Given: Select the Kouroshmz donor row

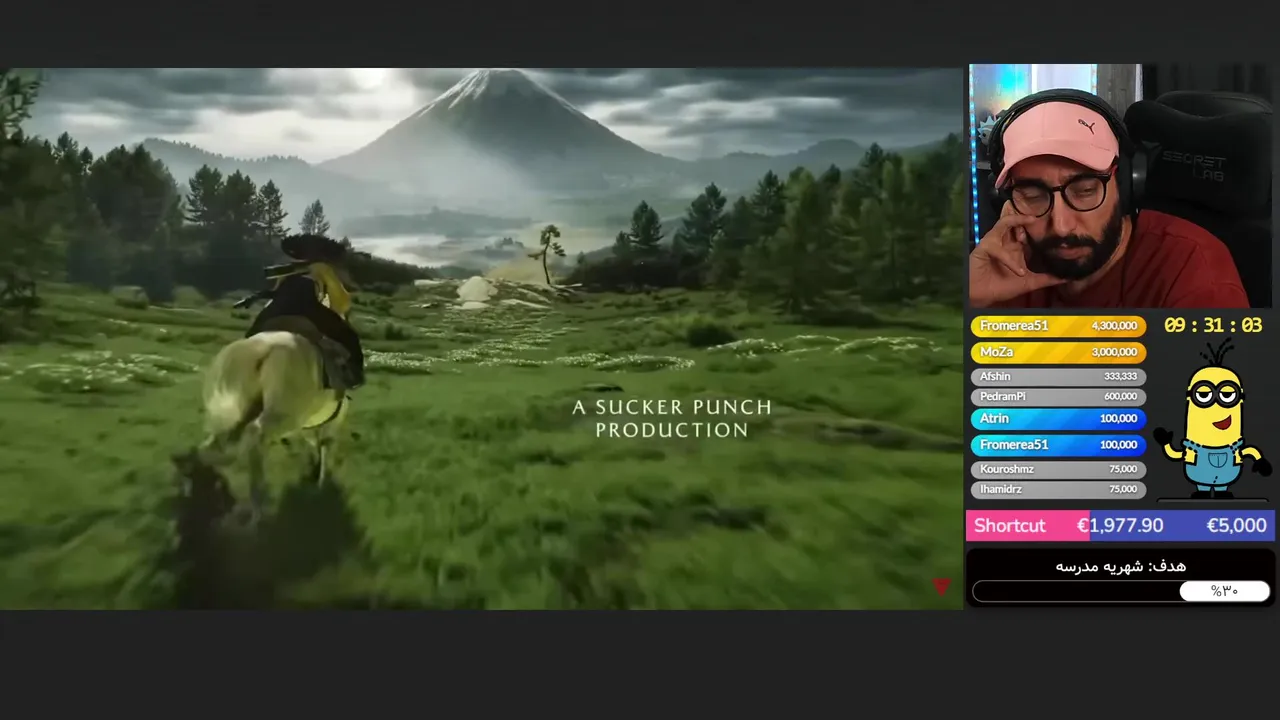Looking at the screenshot, I should [x=1058, y=469].
